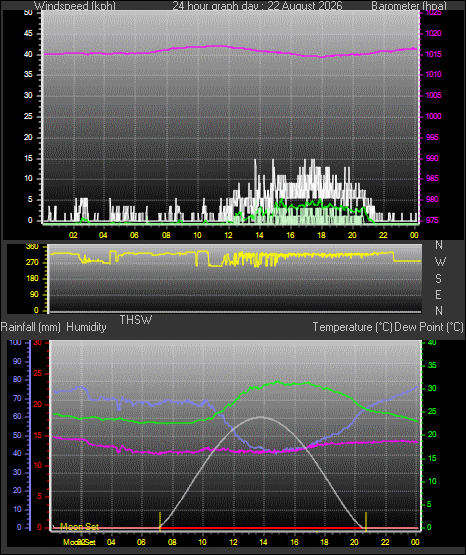Click the THSW label
Viewport: 466px width, 555px height.
(136, 320)
